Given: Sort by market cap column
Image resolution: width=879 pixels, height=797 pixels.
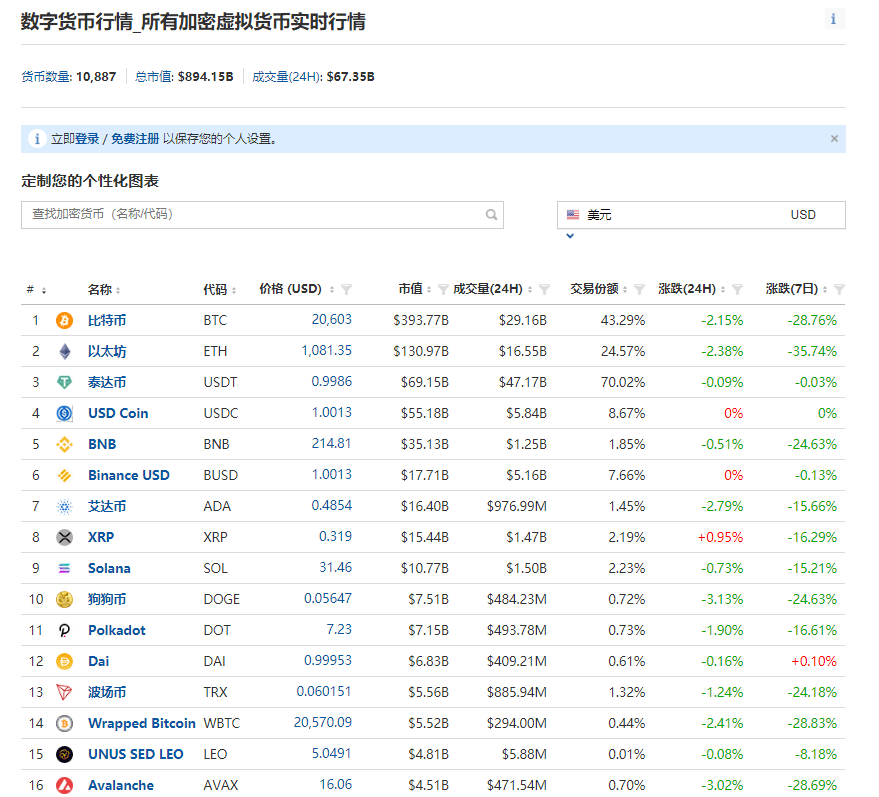Looking at the screenshot, I should (410, 289).
